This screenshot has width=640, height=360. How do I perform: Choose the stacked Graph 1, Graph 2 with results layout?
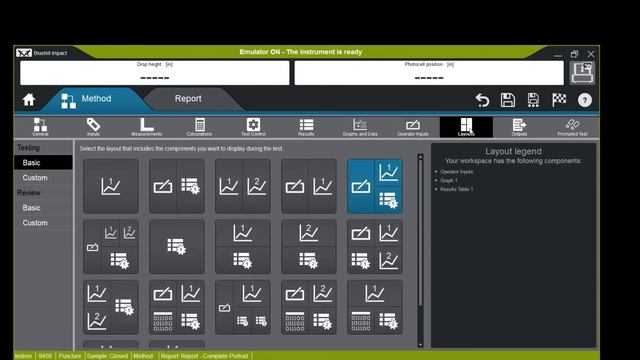click(x=111, y=307)
